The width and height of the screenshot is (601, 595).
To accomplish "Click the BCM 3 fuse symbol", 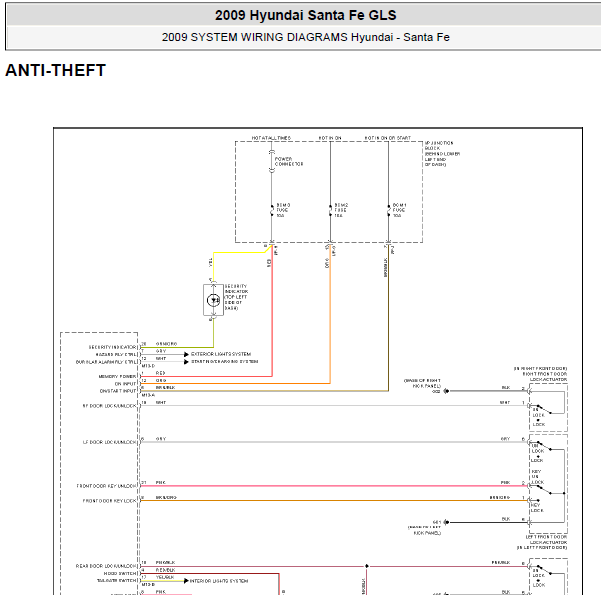I will pyautogui.click(x=272, y=210).
